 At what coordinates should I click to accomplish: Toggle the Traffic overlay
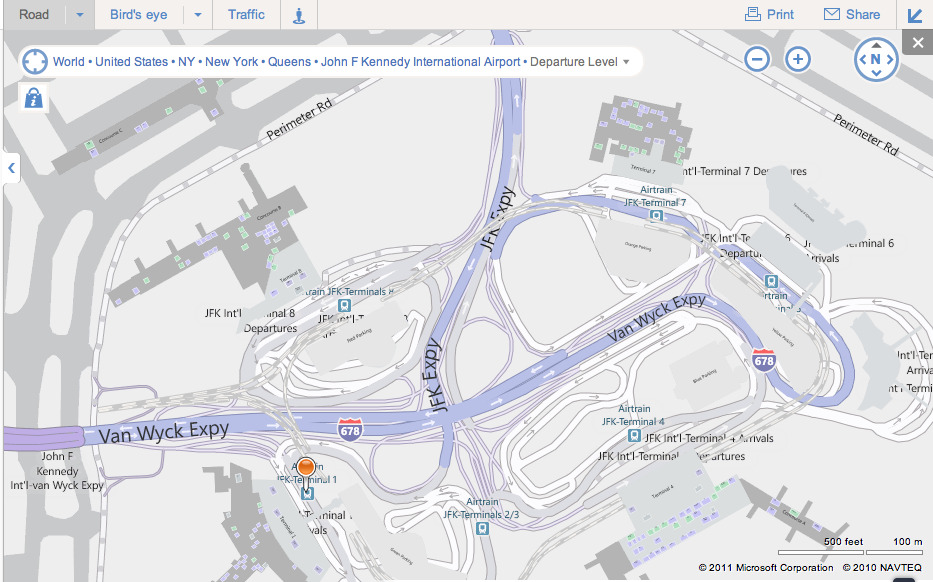pyautogui.click(x=246, y=14)
